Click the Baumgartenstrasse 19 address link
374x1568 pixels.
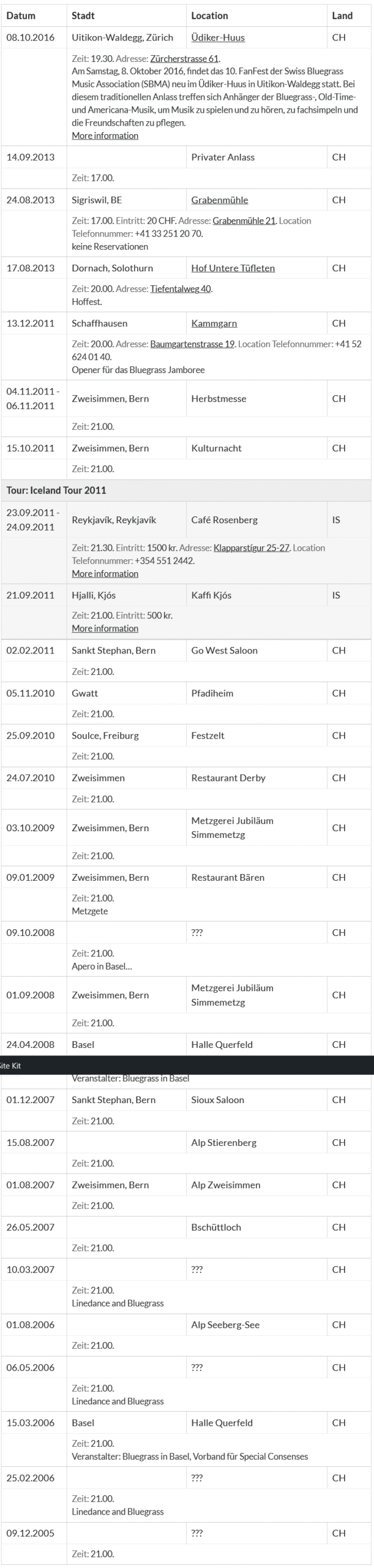(x=192, y=344)
